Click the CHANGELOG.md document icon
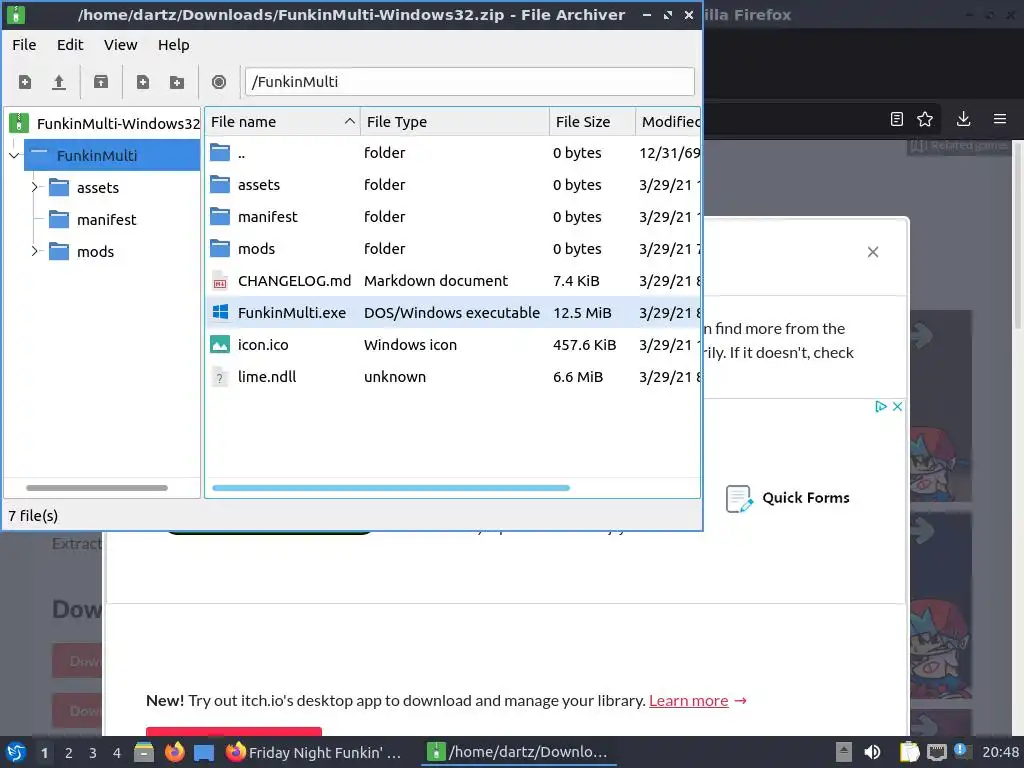 [220, 281]
